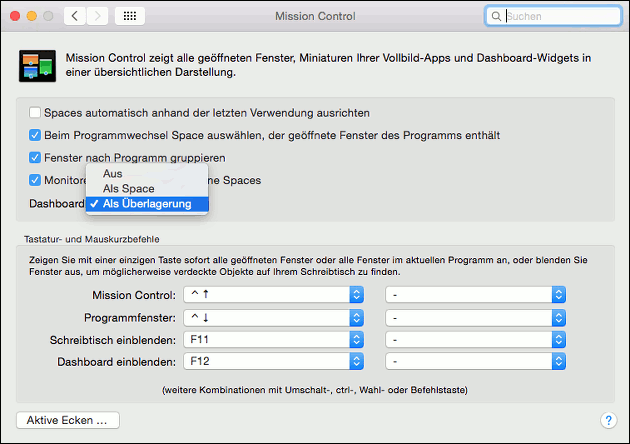Close the window with red button
The width and height of the screenshot is (630, 444).
pos(15,16)
